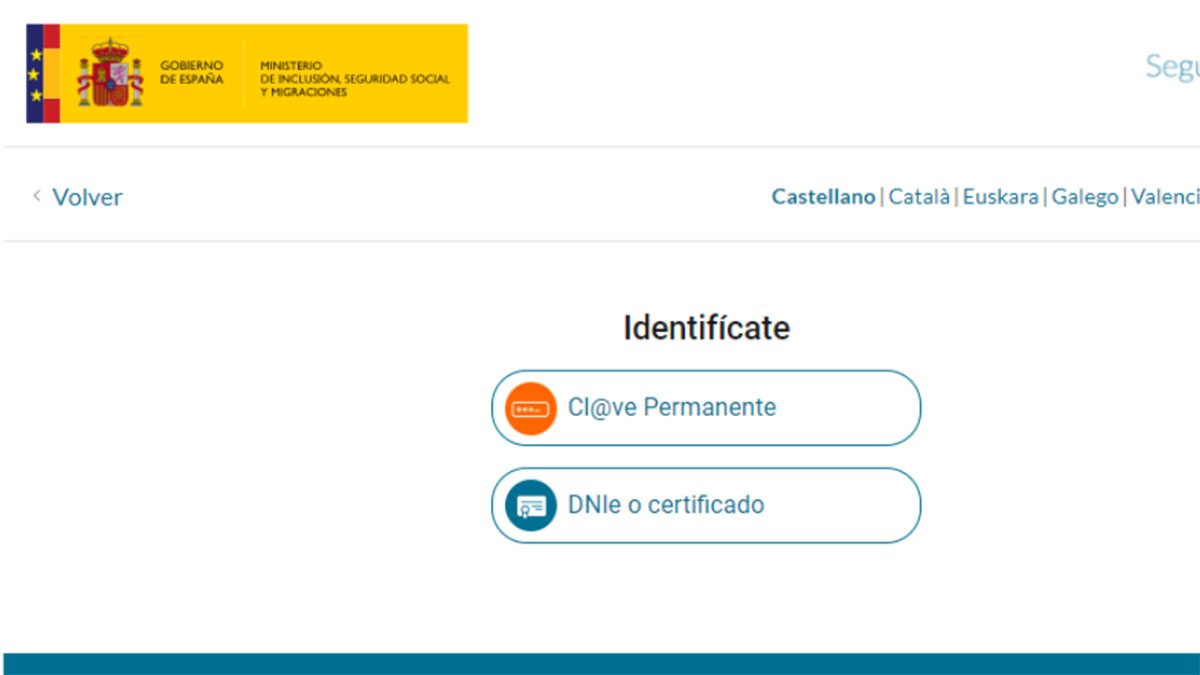1200x675 pixels.
Task: Switch language to Català
Action: click(919, 197)
